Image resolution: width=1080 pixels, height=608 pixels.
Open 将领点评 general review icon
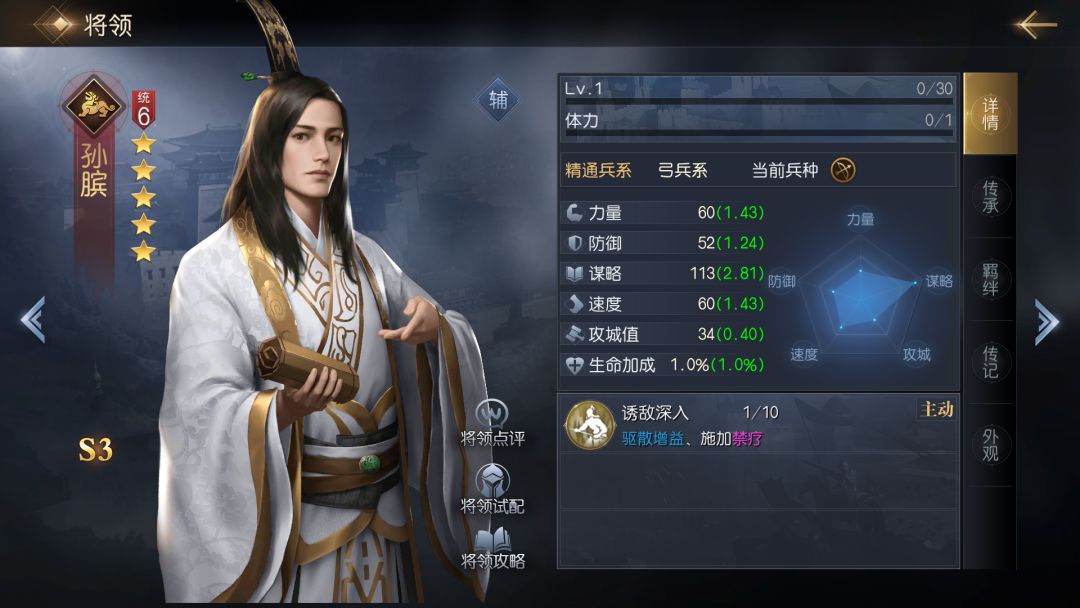[x=492, y=414]
